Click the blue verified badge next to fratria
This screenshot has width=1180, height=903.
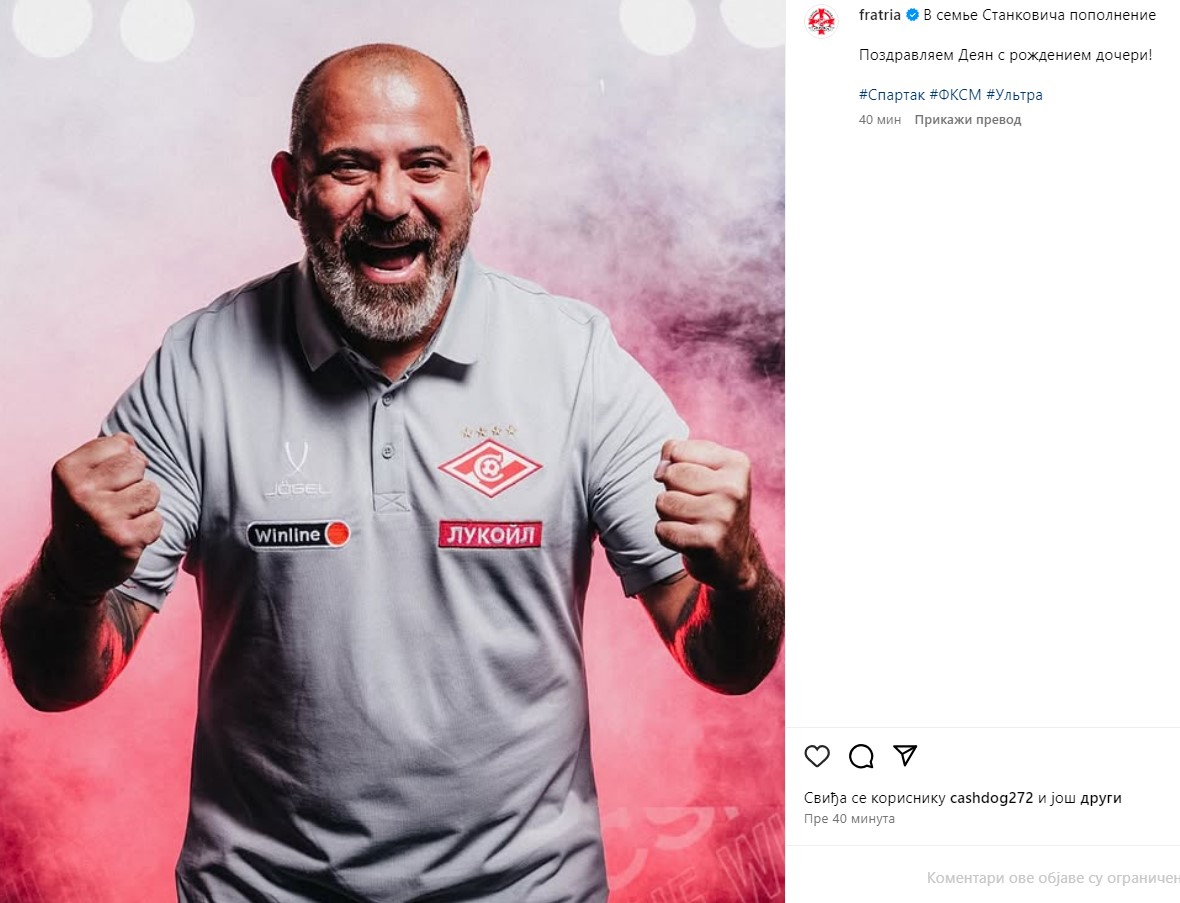click(912, 15)
